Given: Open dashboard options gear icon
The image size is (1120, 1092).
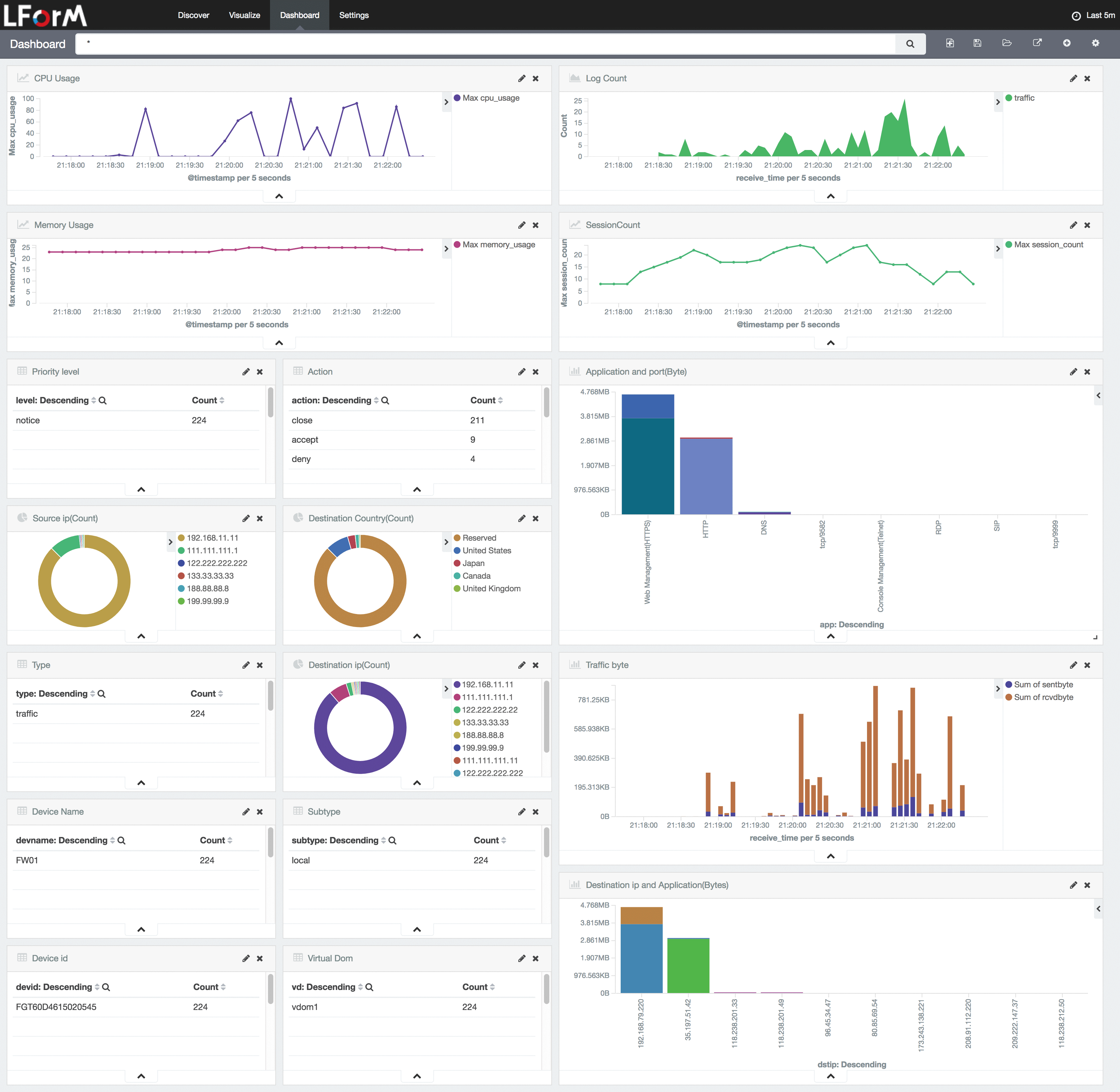Looking at the screenshot, I should [x=1095, y=44].
